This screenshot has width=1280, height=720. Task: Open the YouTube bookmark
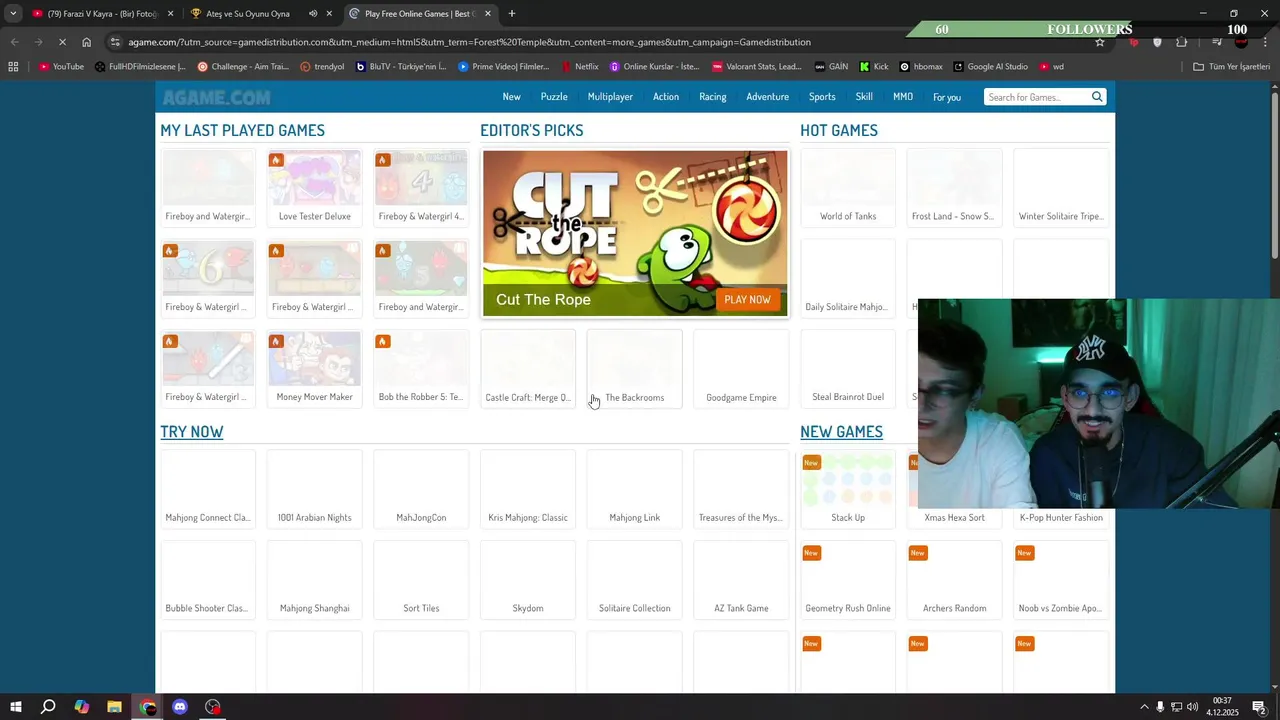point(61,67)
